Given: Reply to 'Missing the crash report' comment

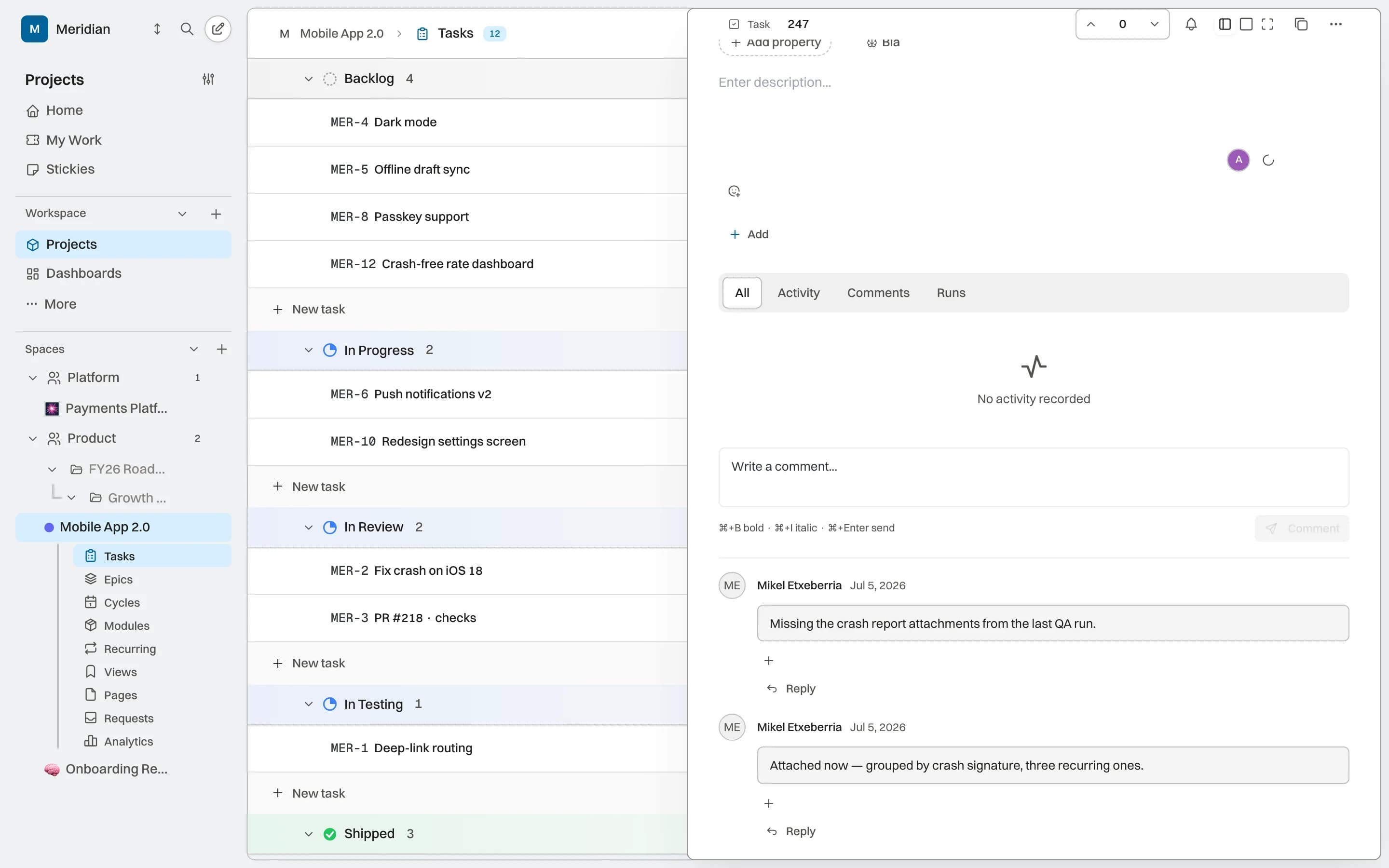Looking at the screenshot, I should click(791, 688).
